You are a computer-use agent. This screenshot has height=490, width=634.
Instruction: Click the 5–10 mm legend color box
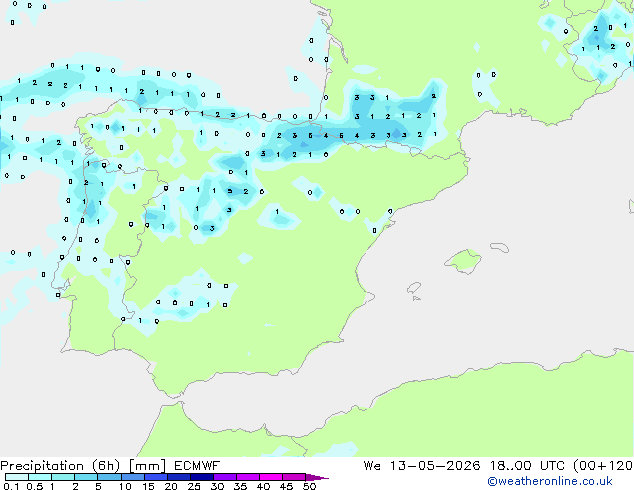click(109, 477)
